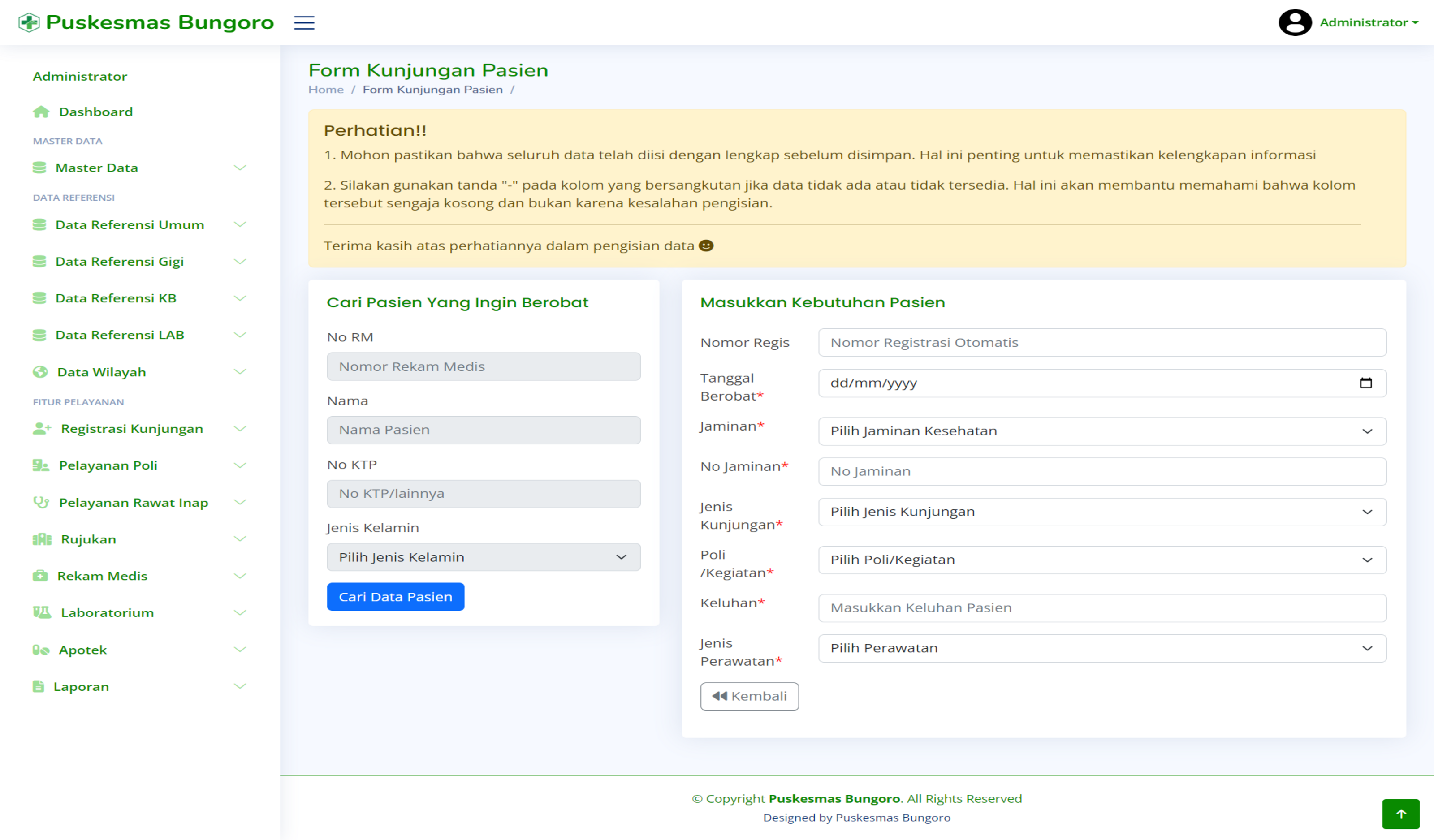Open the calendar picker in Tanggal Berobat
The width and height of the screenshot is (1434, 840).
[1365, 383]
